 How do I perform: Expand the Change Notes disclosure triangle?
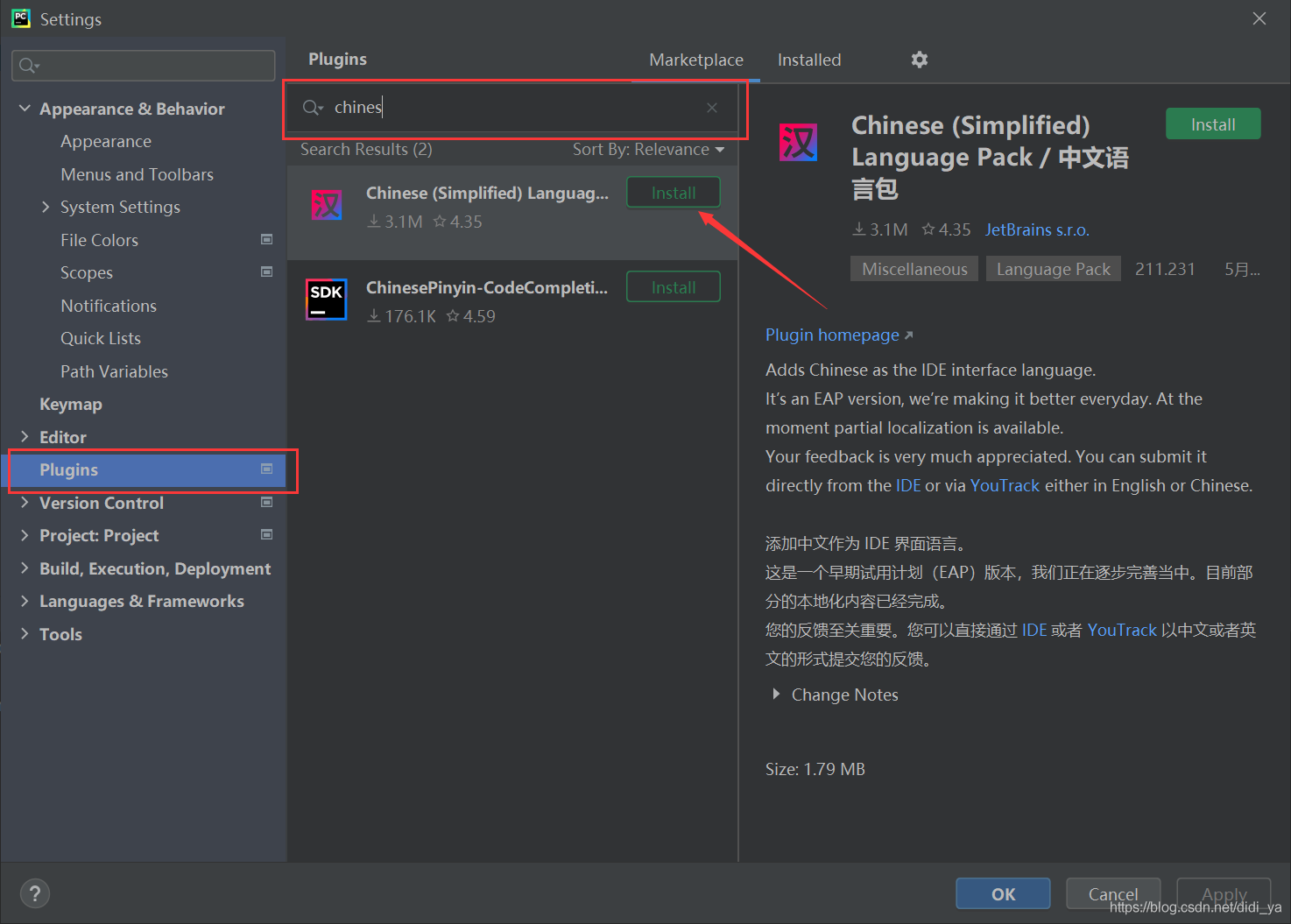(x=776, y=694)
